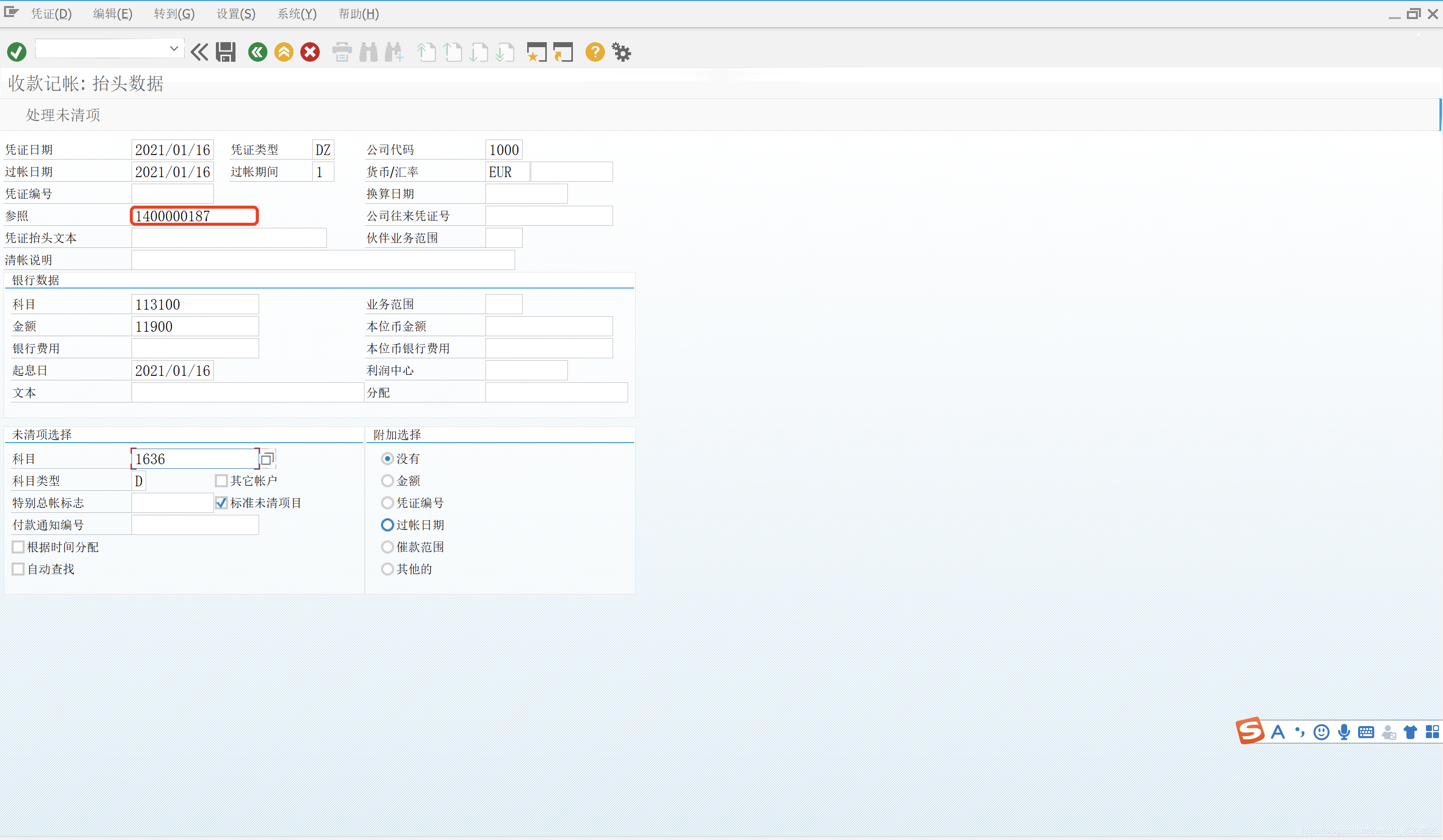Uncheck the 标准未清项目 checkbox

coord(221,503)
